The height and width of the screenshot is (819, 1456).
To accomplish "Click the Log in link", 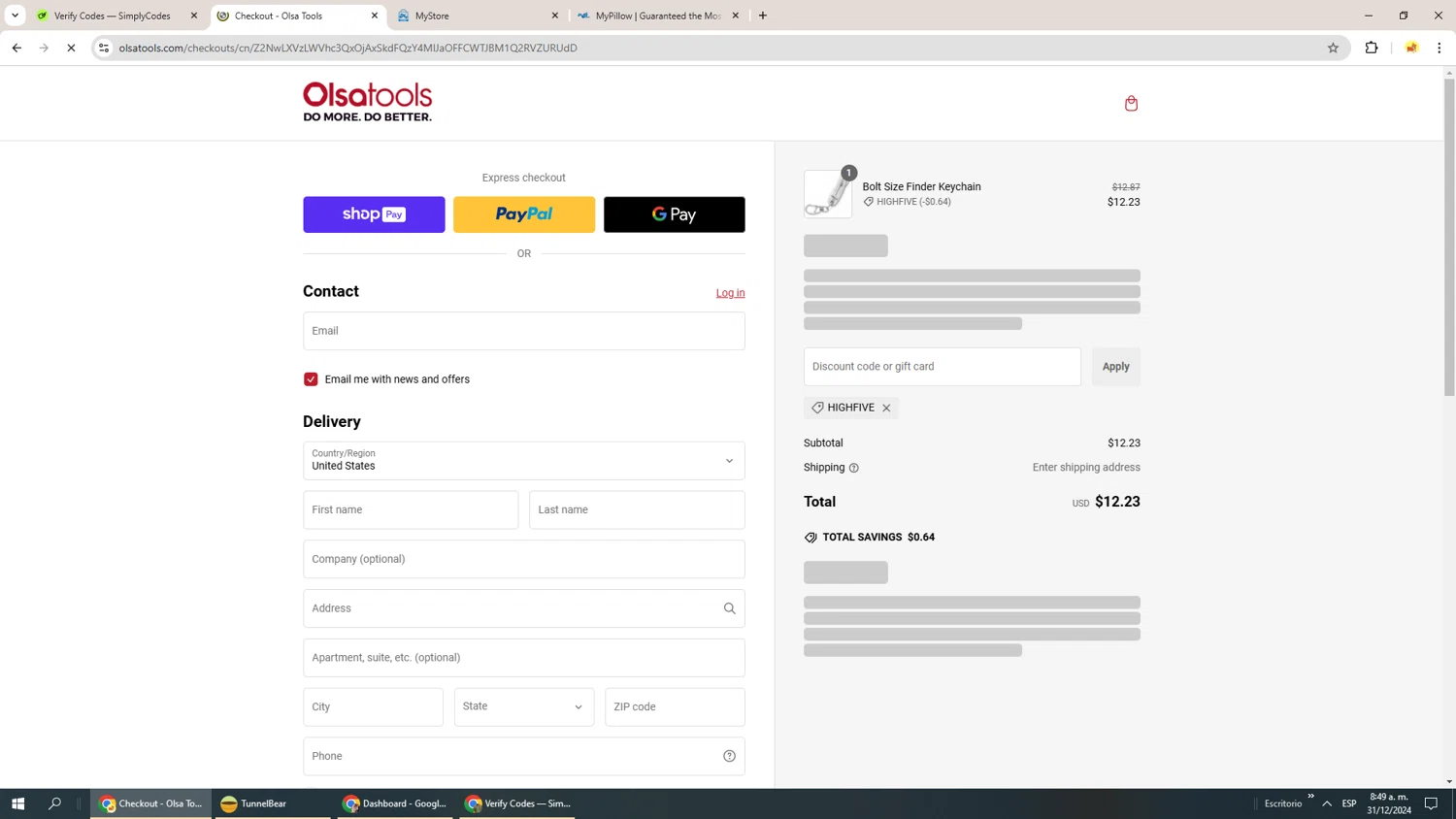I will point(730,293).
